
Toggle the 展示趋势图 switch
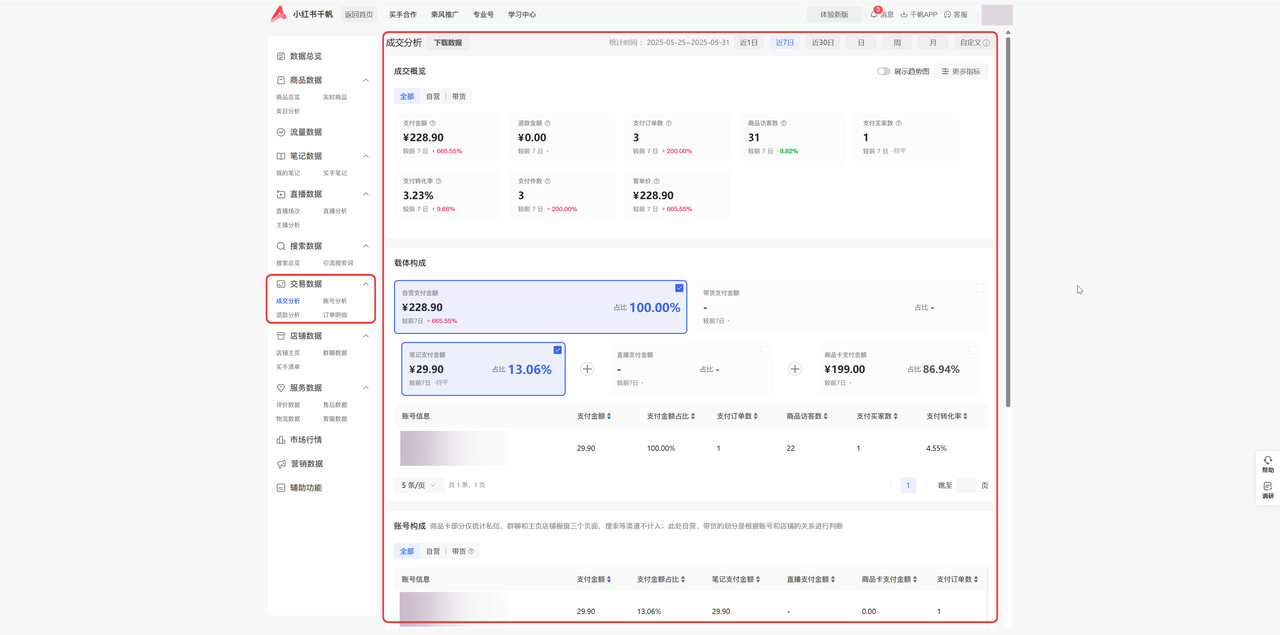883,72
